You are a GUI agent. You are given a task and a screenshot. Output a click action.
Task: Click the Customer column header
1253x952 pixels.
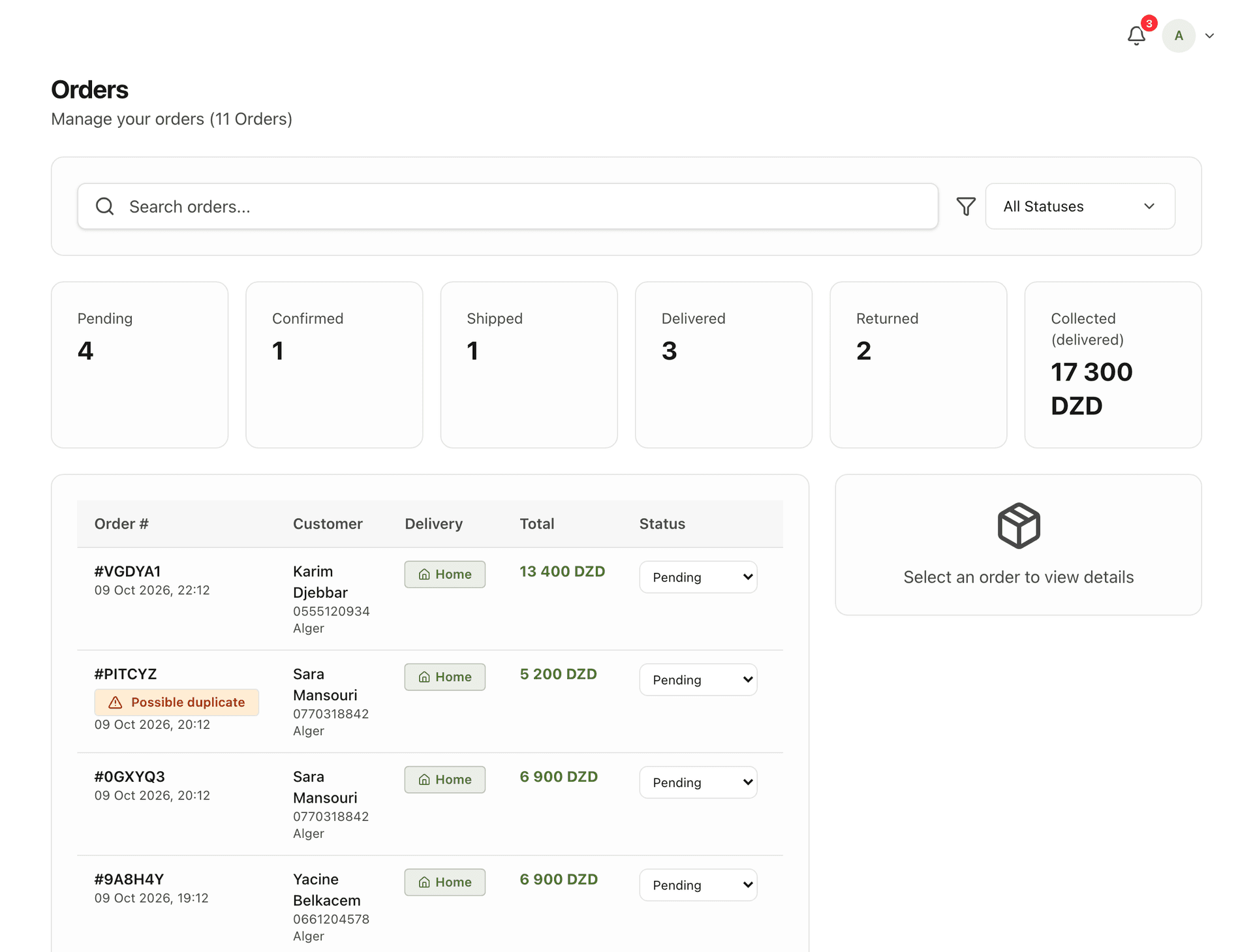[x=328, y=524]
